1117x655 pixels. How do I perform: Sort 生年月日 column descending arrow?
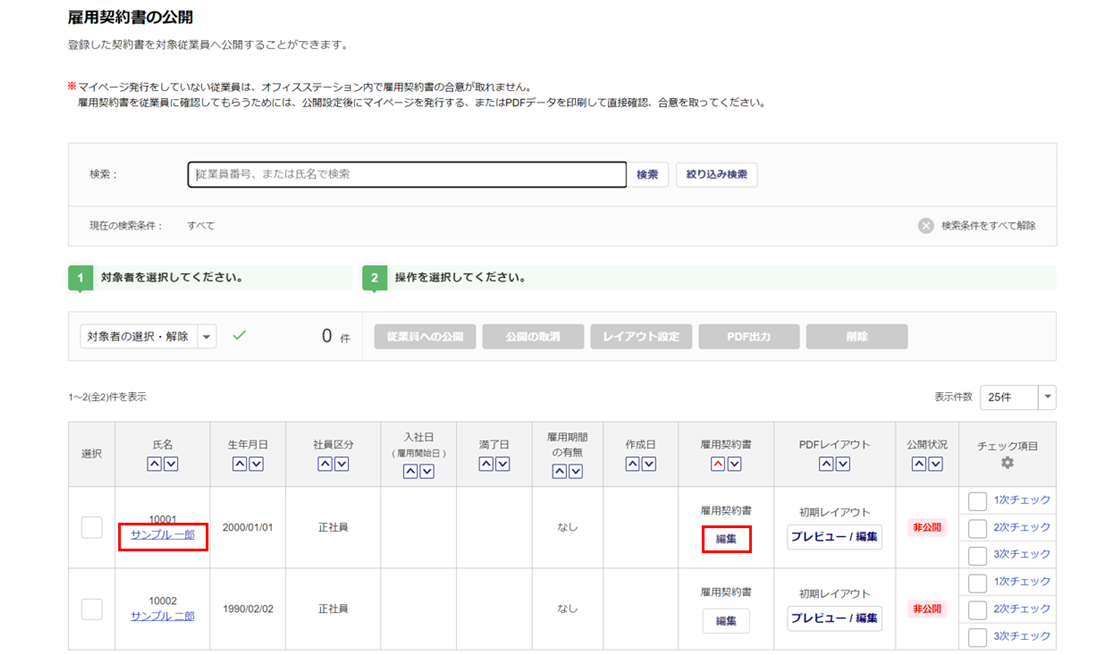[x=256, y=463]
